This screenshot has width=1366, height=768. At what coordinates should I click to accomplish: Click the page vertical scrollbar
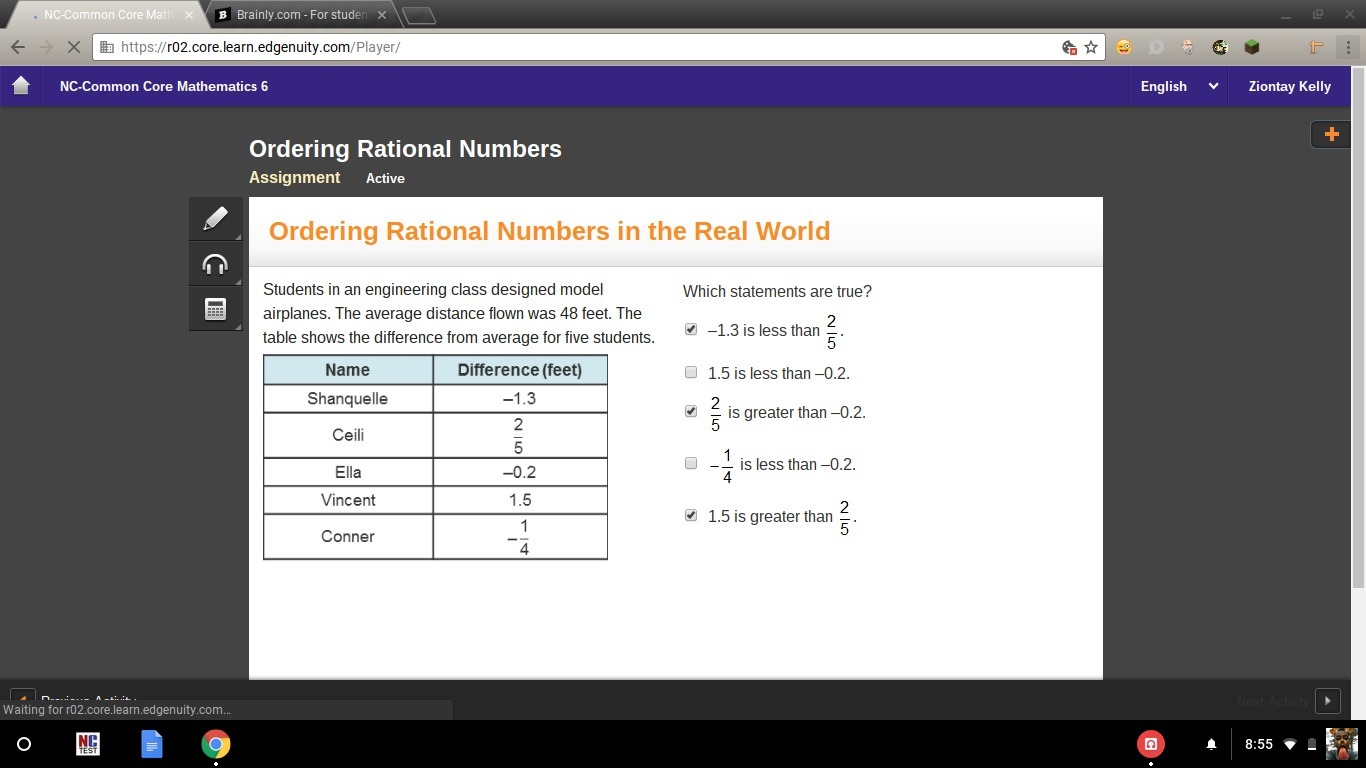1358,330
